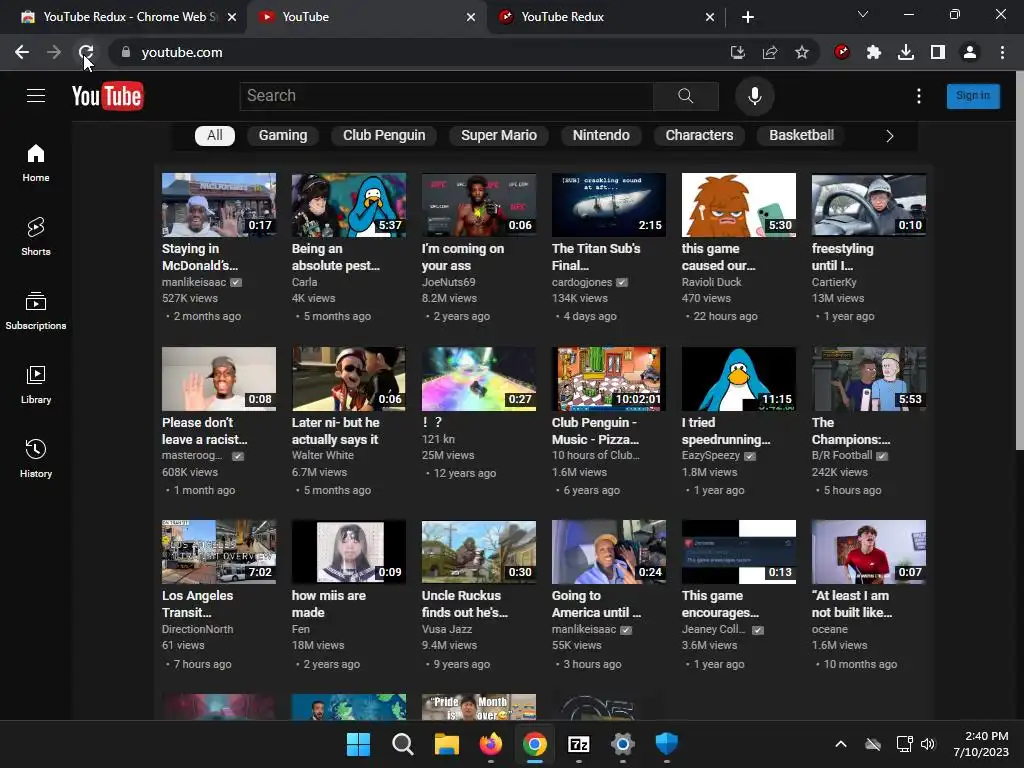Screen dimensions: 1024x768
Task: View site information lock icon
Action: 126,52
